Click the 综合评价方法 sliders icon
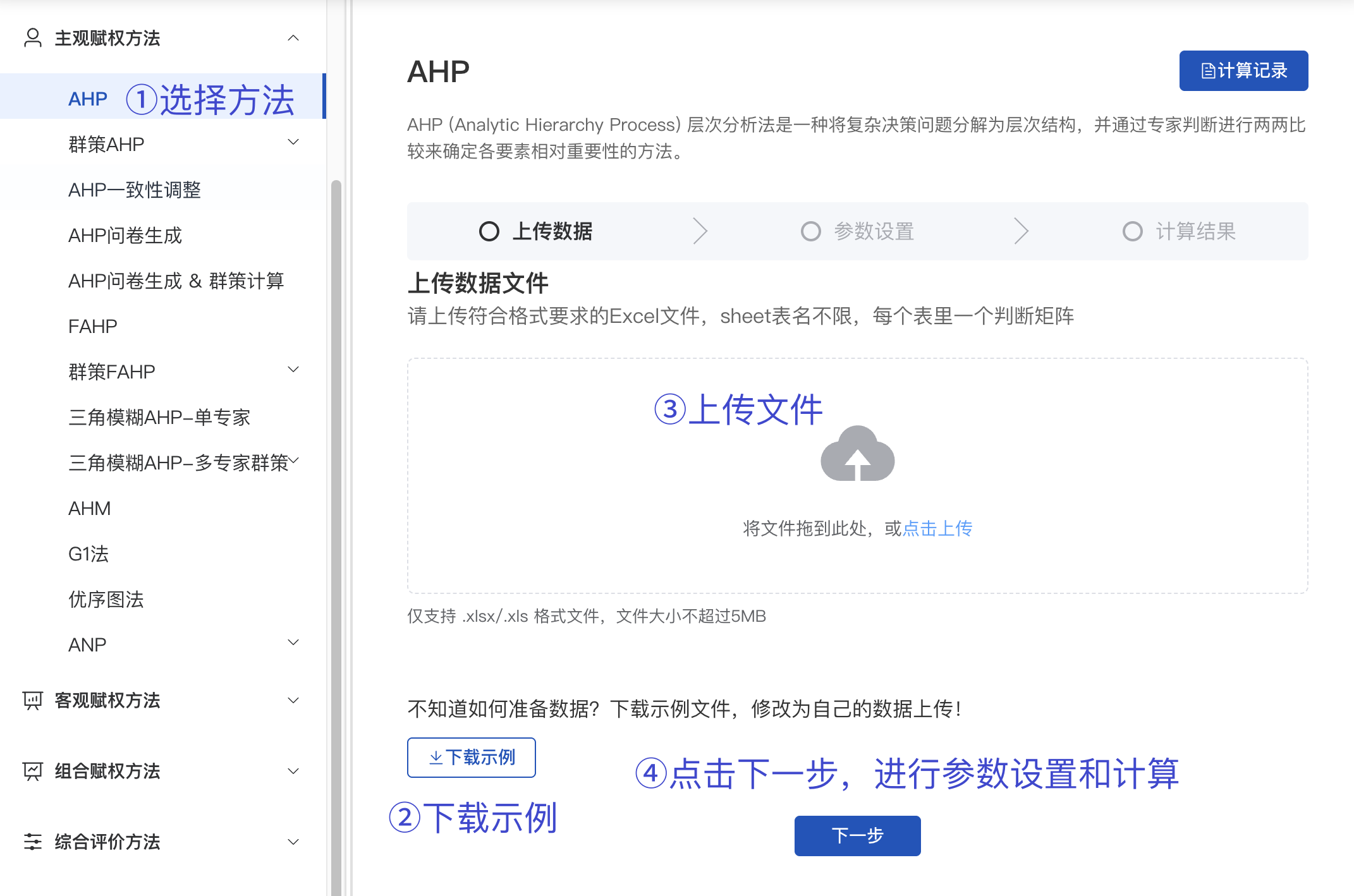The image size is (1354, 896). [32, 842]
